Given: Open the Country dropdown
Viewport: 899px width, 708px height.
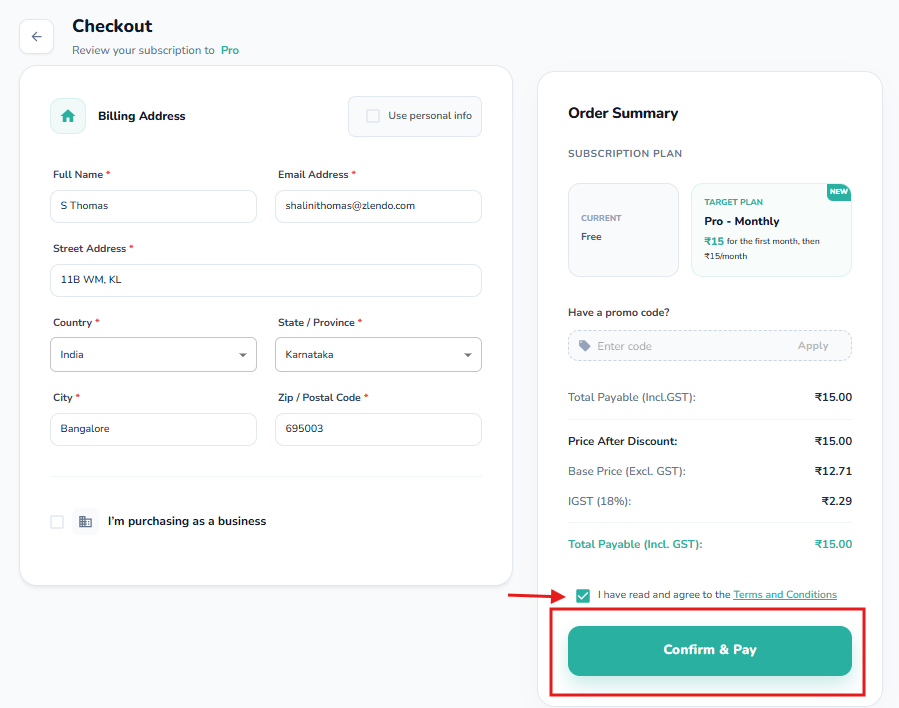Looking at the screenshot, I should click(x=153, y=354).
